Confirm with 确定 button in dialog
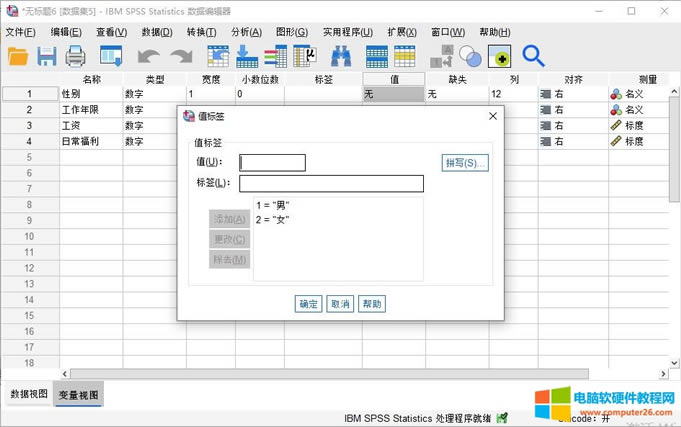 pos(308,304)
